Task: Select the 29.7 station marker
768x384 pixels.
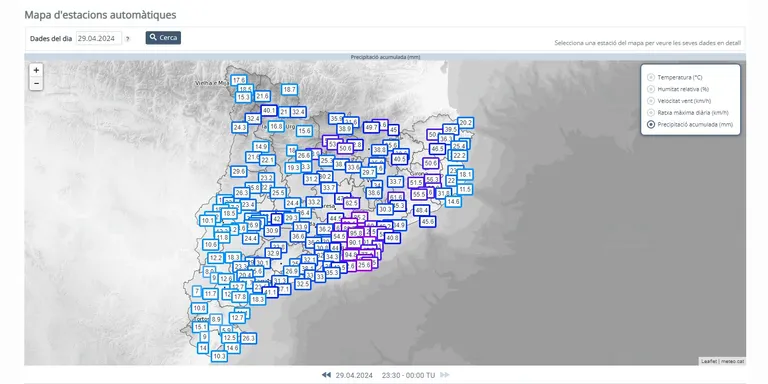Action: point(368,172)
